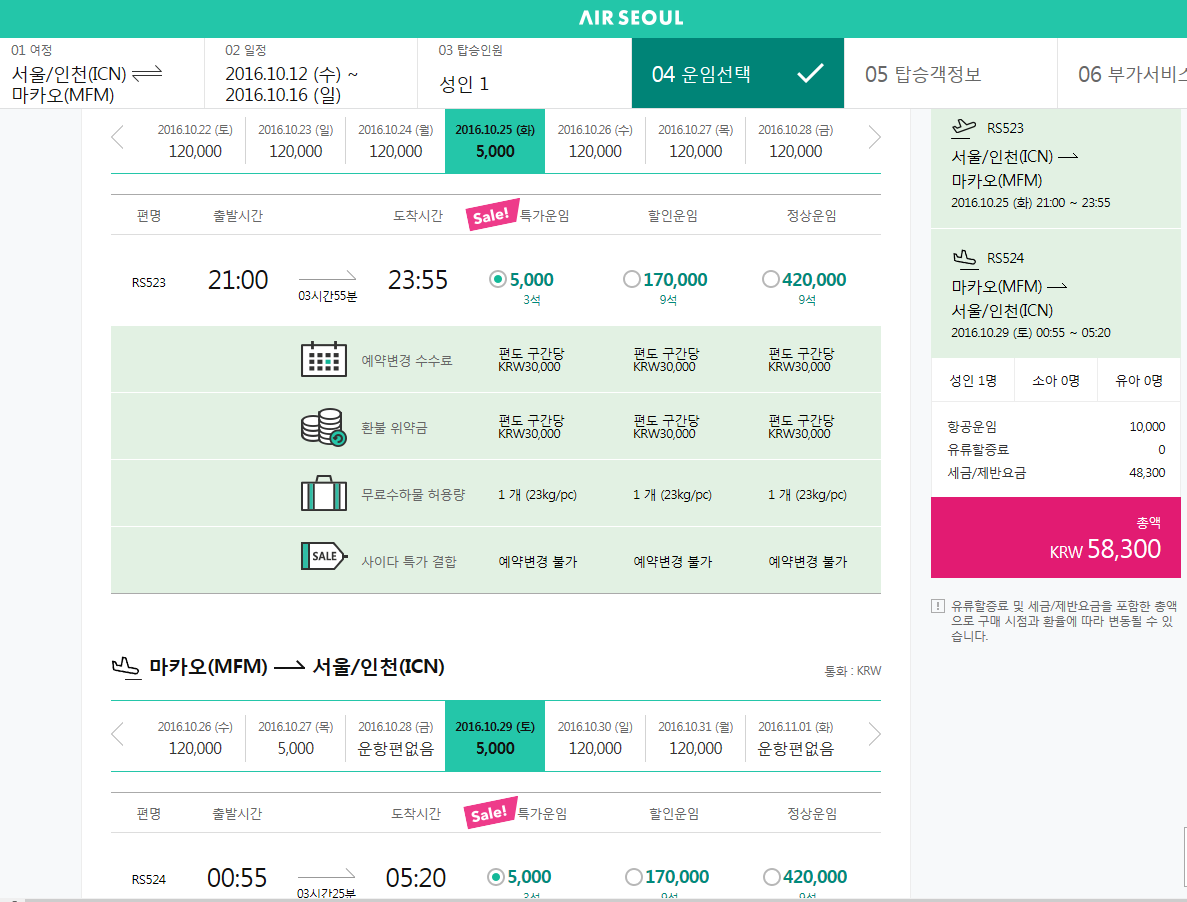Show earlier outbound dates with left arrow
This screenshot has width=1187, height=902.
(118, 137)
